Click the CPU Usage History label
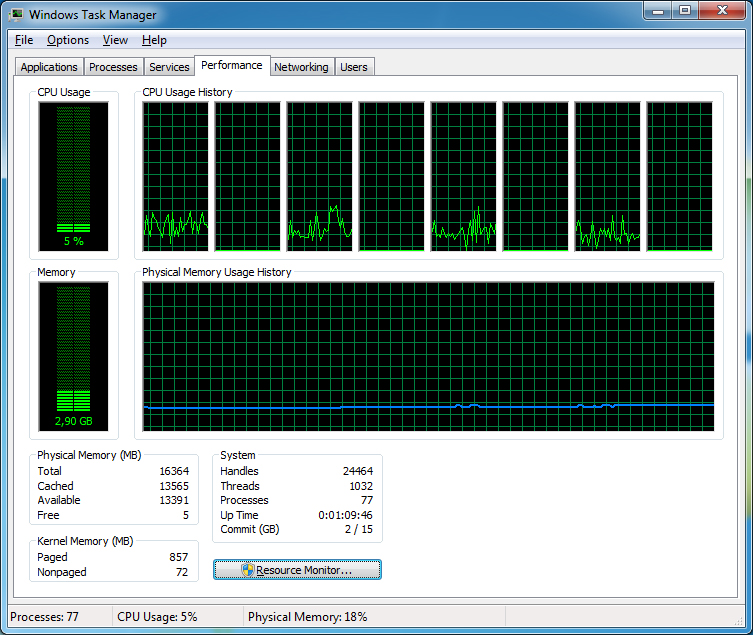Viewport: 753px width, 635px height. [x=187, y=92]
